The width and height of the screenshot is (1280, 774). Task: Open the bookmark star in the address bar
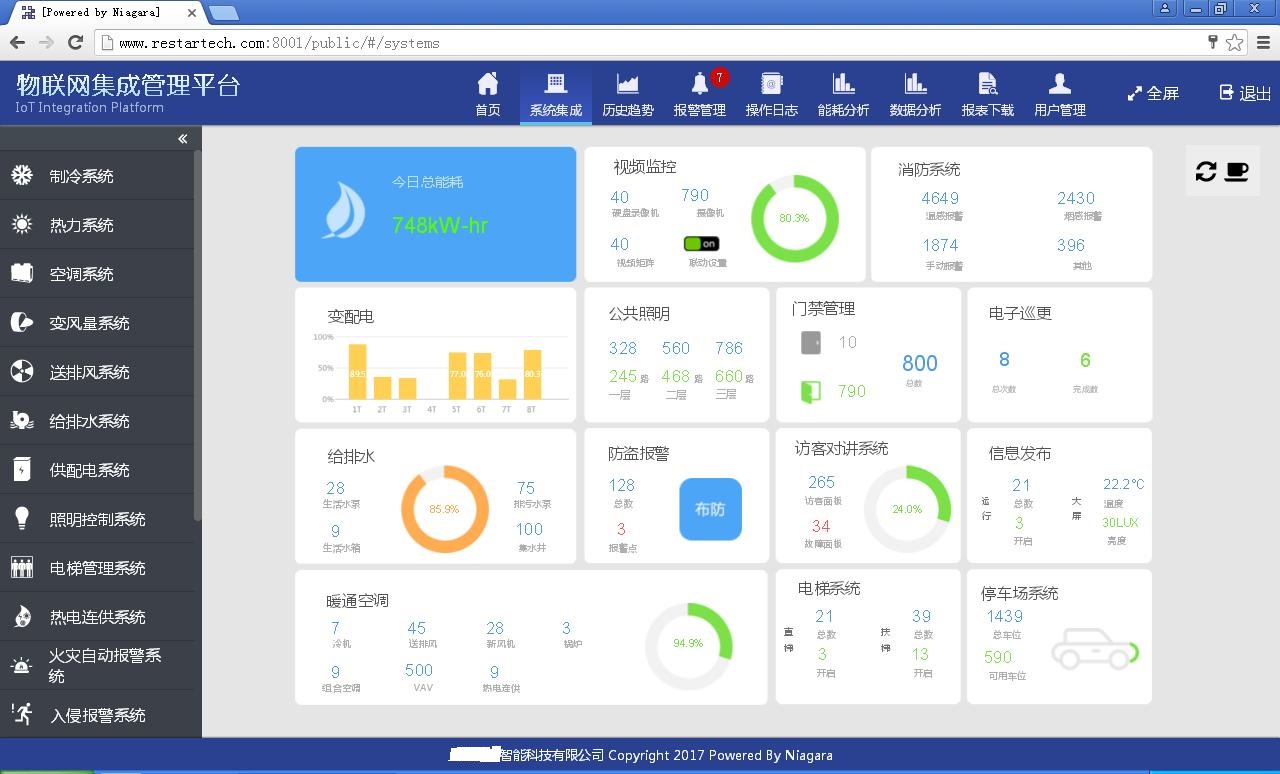(1234, 42)
